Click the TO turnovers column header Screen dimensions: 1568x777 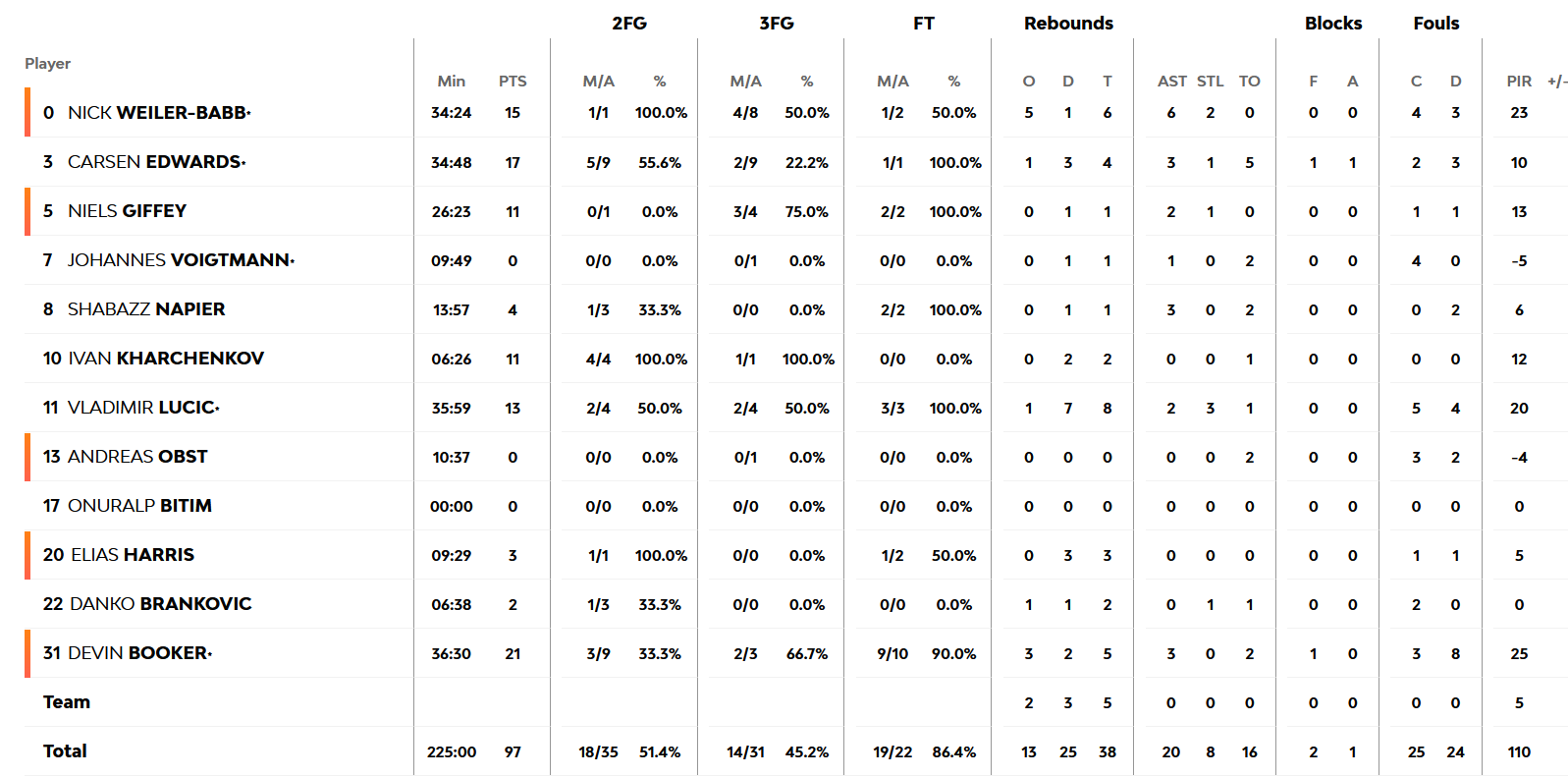click(x=1249, y=82)
